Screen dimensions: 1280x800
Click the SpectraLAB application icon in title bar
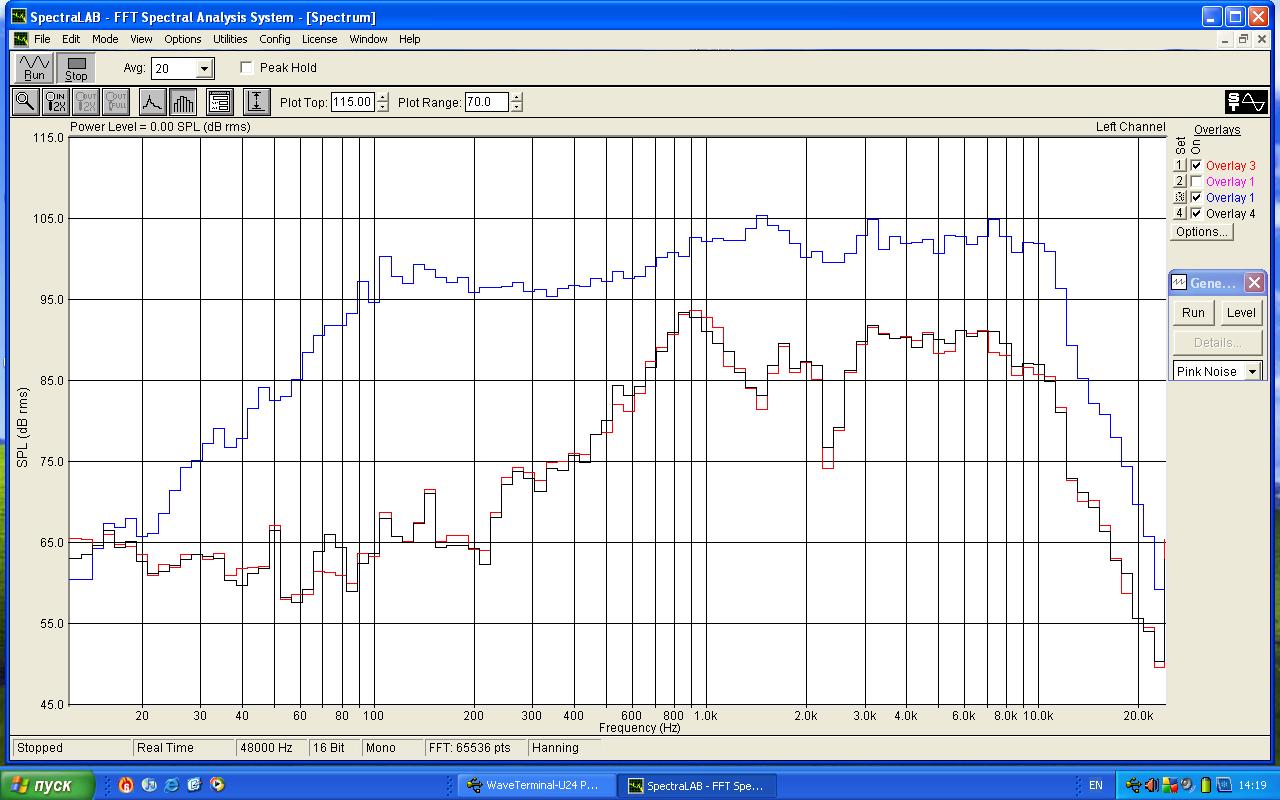(19, 17)
